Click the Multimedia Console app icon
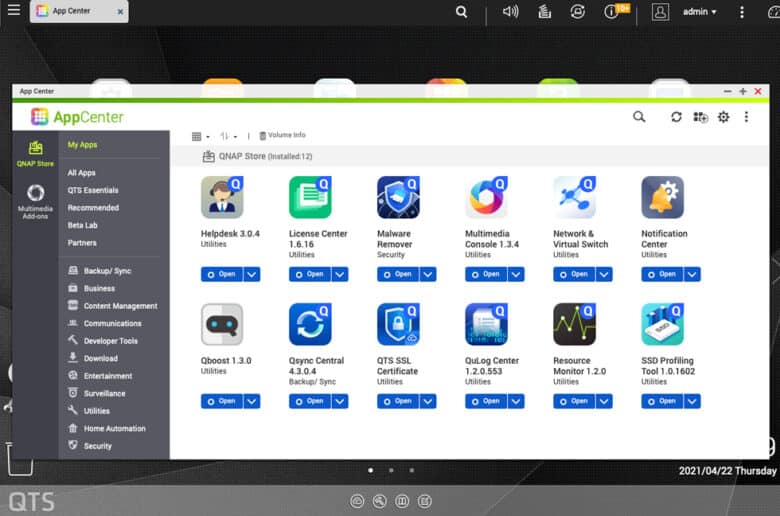Viewport: 780px width, 516px height. tap(486, 197)
